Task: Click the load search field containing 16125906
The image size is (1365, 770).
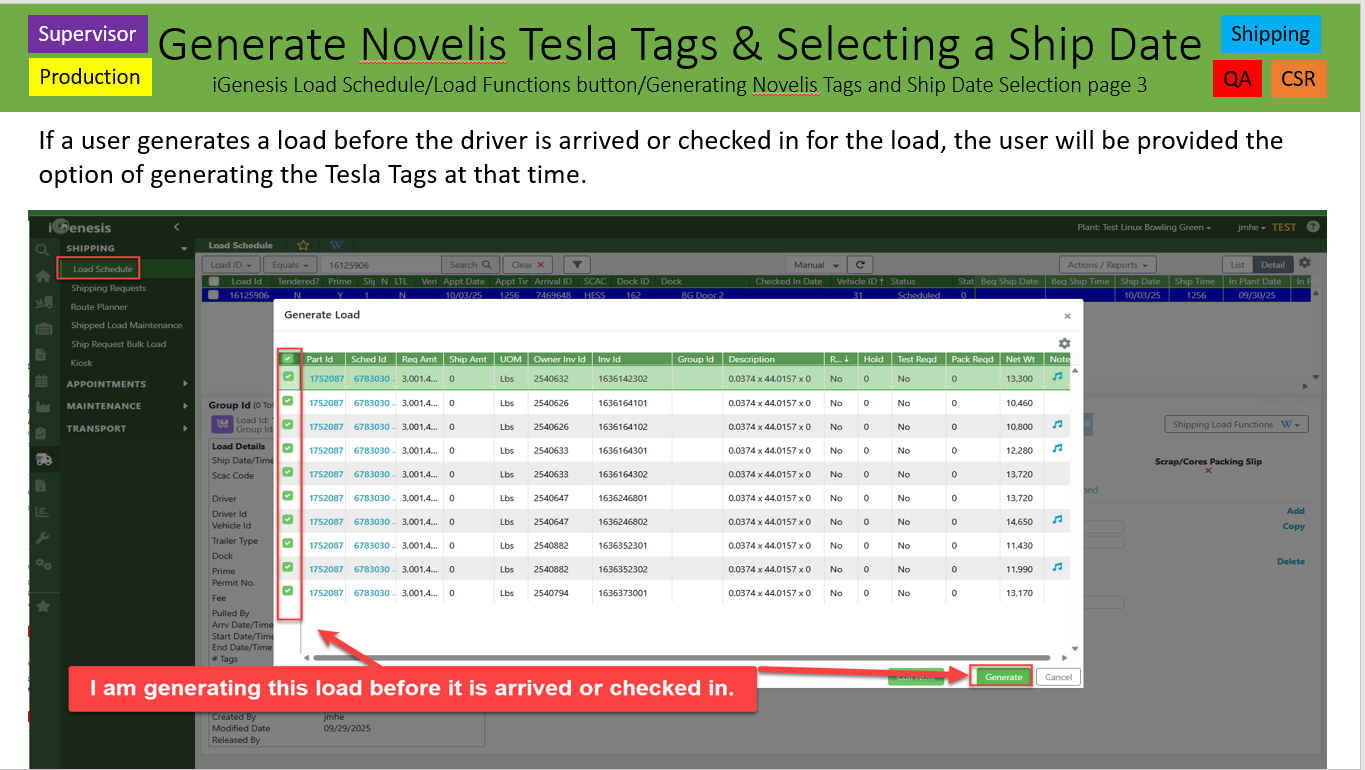Action: [381, 265]
